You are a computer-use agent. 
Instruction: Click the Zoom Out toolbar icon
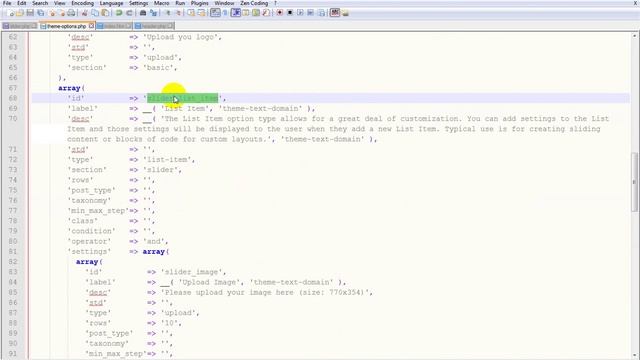179,13
